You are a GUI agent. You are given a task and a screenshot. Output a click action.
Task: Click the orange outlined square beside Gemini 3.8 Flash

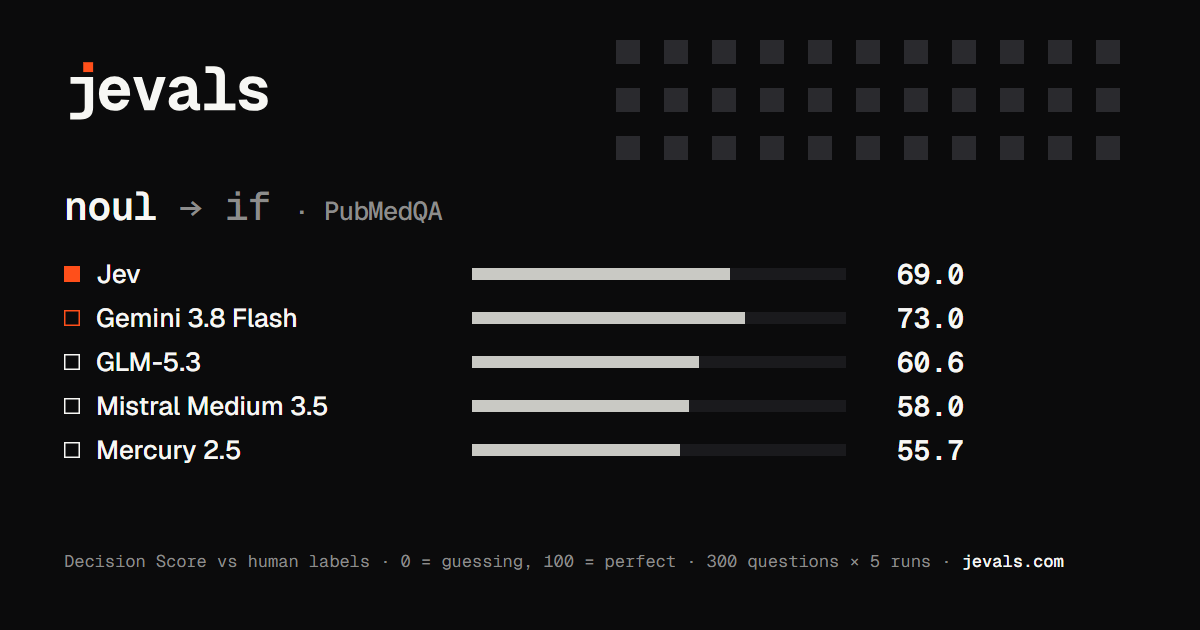coord(72,318)
